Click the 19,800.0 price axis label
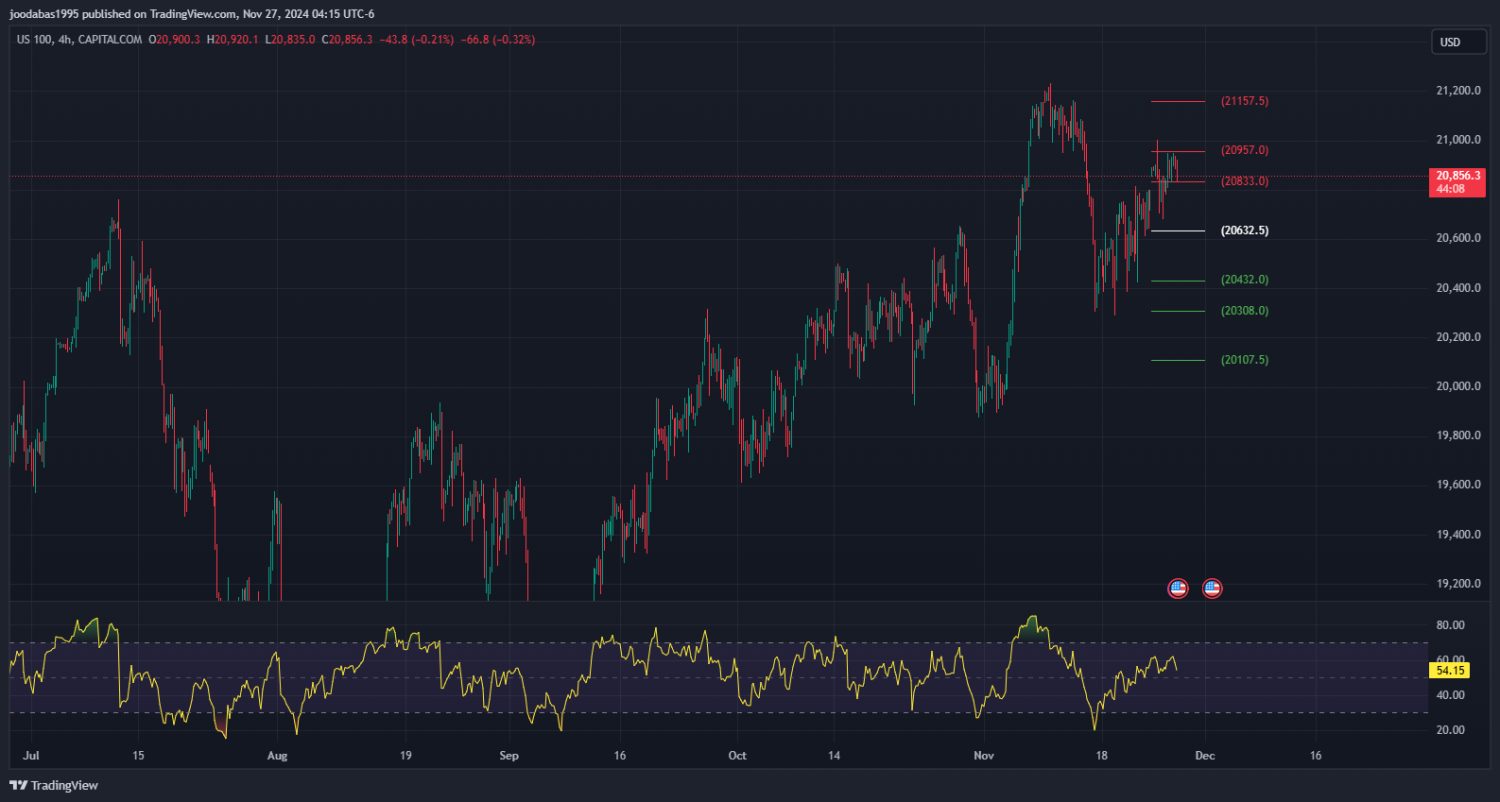 pos(1458,437)
